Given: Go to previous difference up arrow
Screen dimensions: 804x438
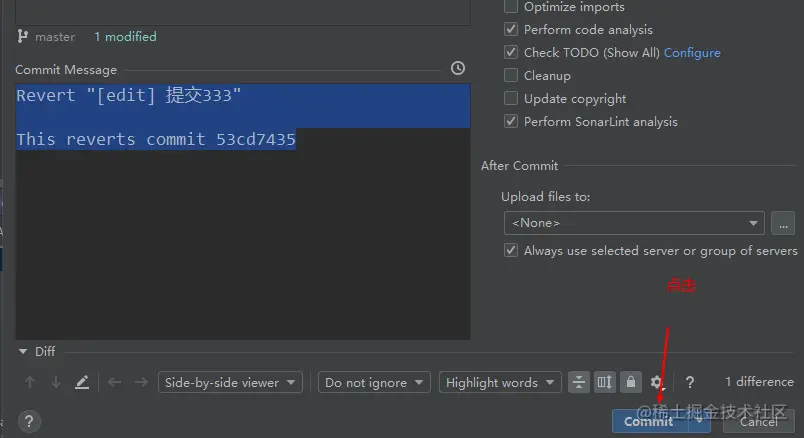Looking at the screenshot, I should [x=30, y=382].
